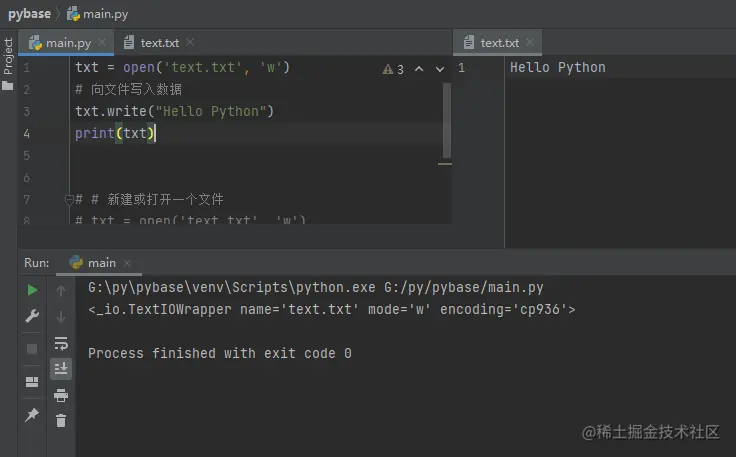Click the Stop process square icon

32,349
